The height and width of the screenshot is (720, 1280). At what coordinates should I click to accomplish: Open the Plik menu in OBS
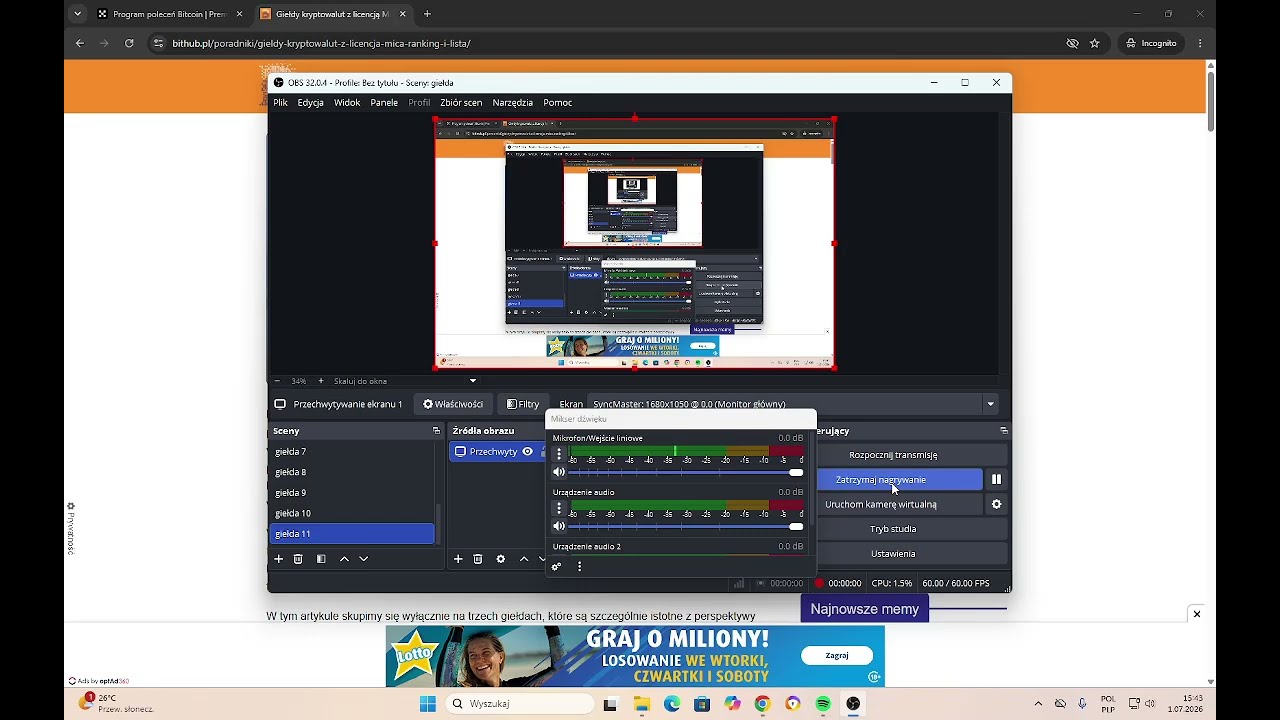pos(280,102)
